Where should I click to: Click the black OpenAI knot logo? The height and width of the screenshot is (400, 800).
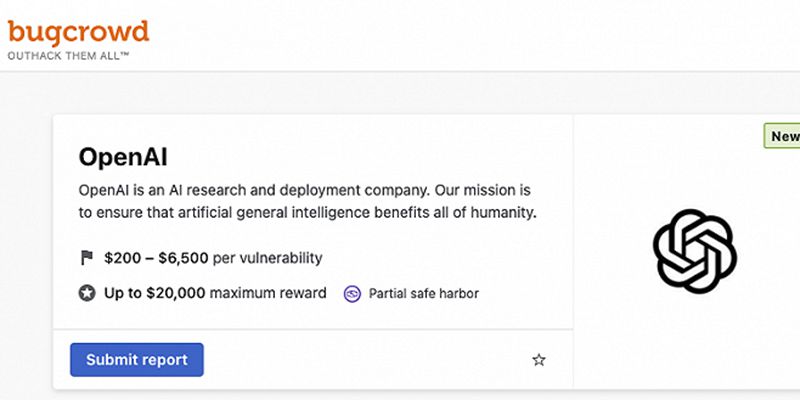(695, 251)
